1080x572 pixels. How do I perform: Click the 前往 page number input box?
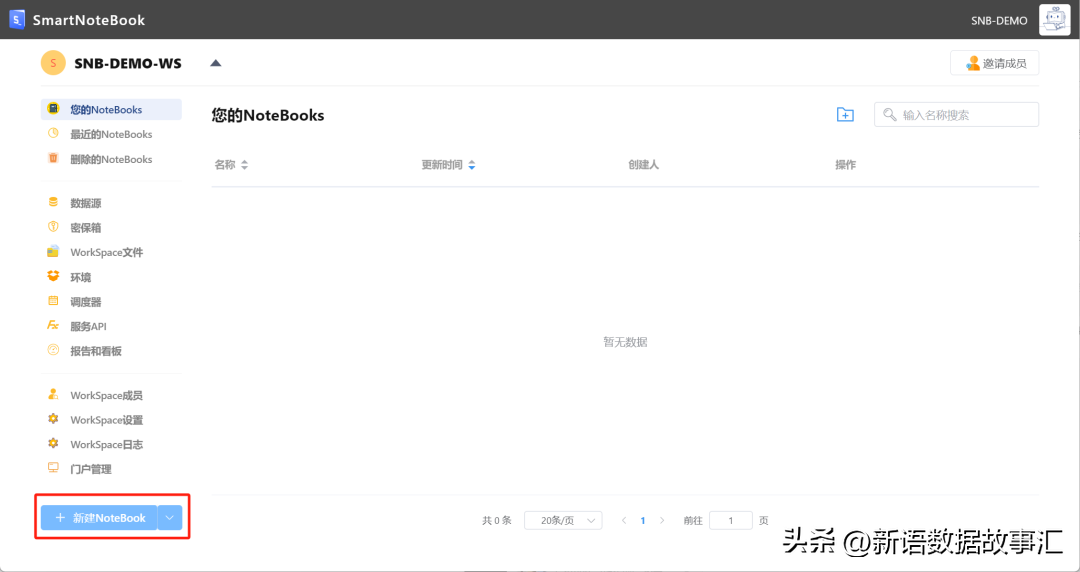(x=730, y=520)
